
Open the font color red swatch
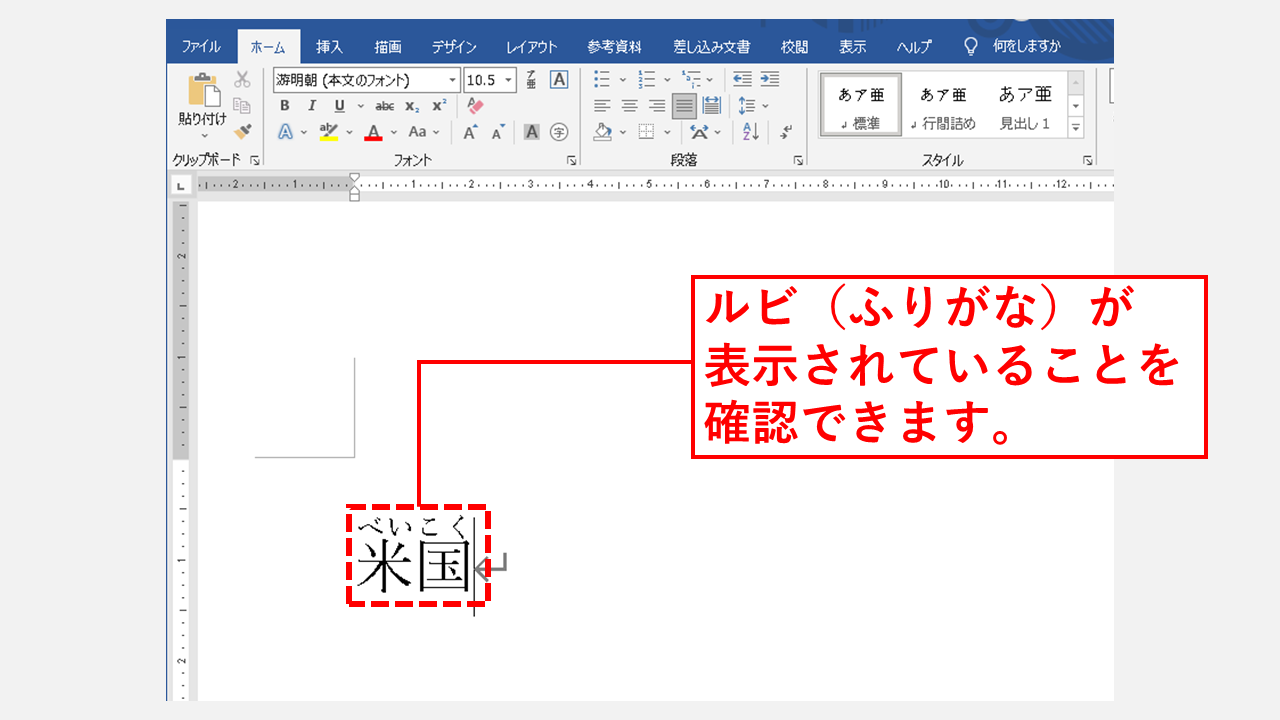373,133
